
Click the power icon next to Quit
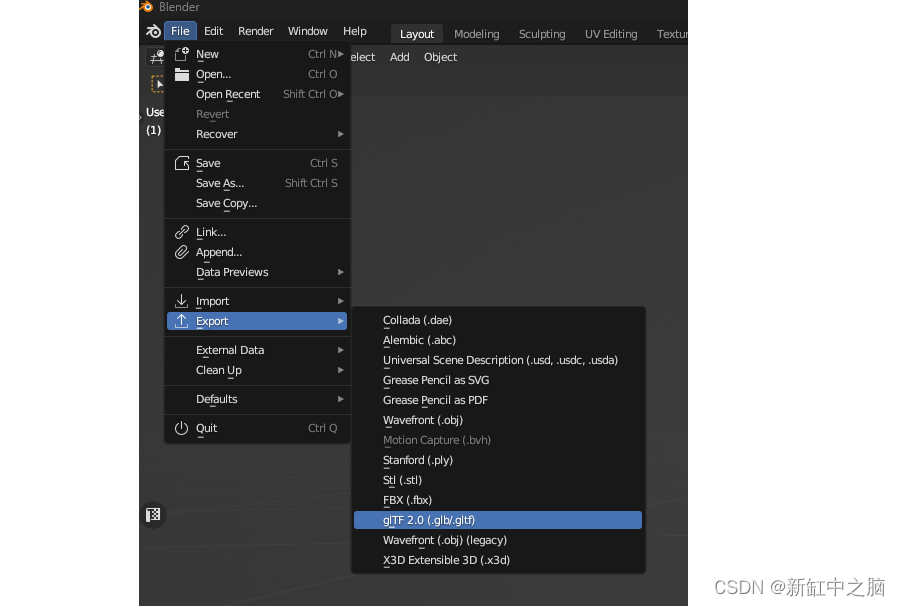183,428
